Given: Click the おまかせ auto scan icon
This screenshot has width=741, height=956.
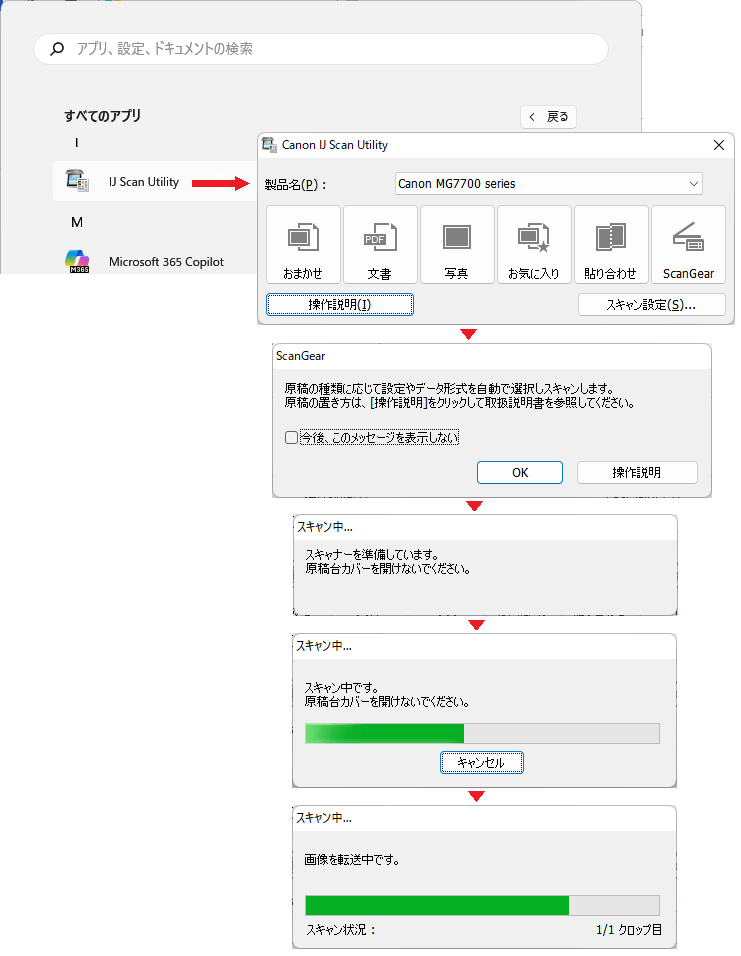Looking at the screenshot, I should [303, 244].
